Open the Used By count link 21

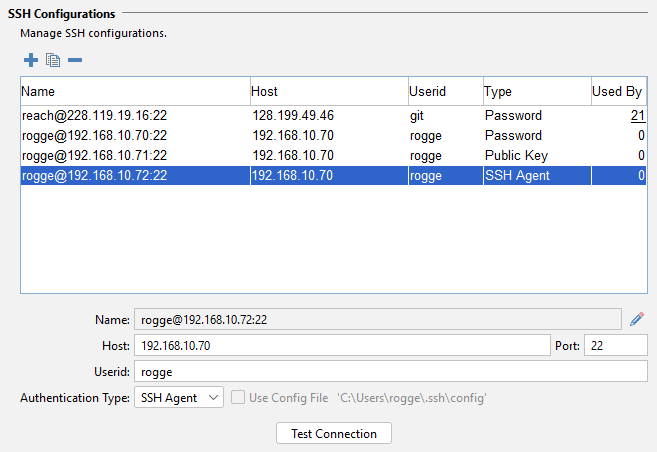click(637, 116)
